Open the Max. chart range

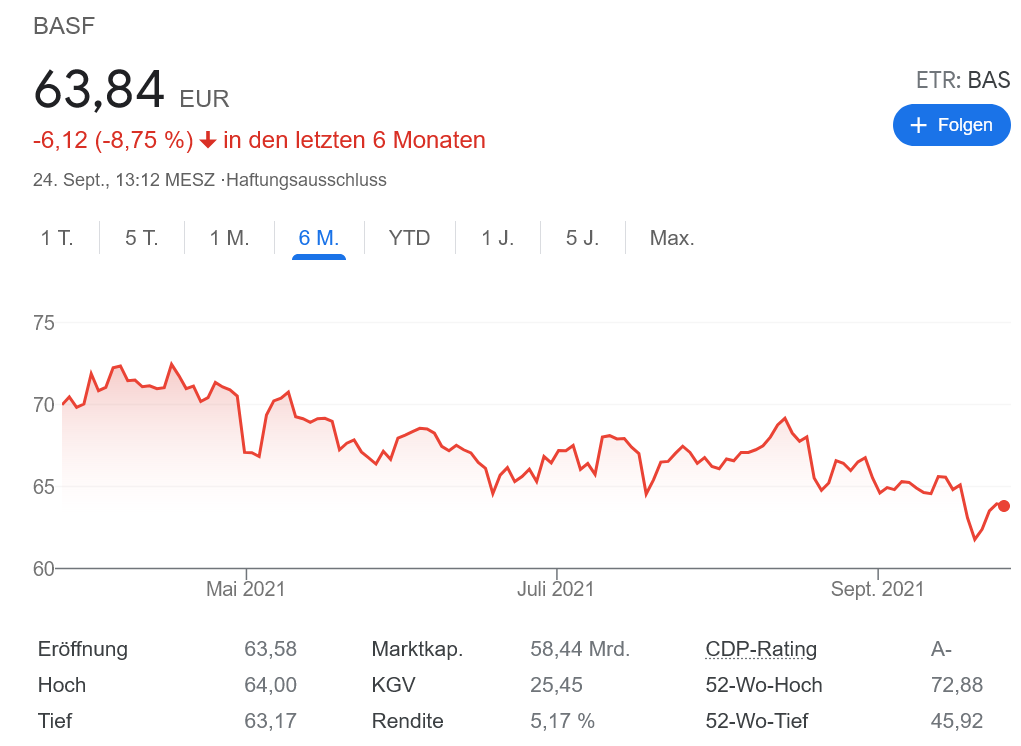point(672,238)
